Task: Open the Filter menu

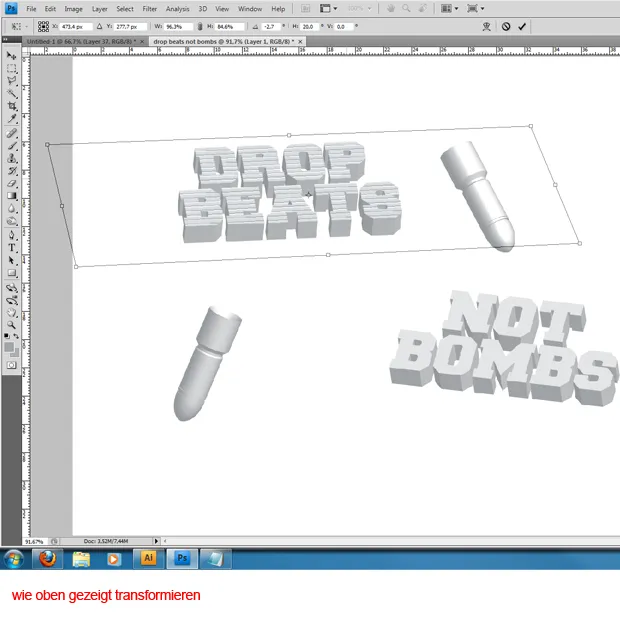Action: pyautogui.click(x=149, y=9)
